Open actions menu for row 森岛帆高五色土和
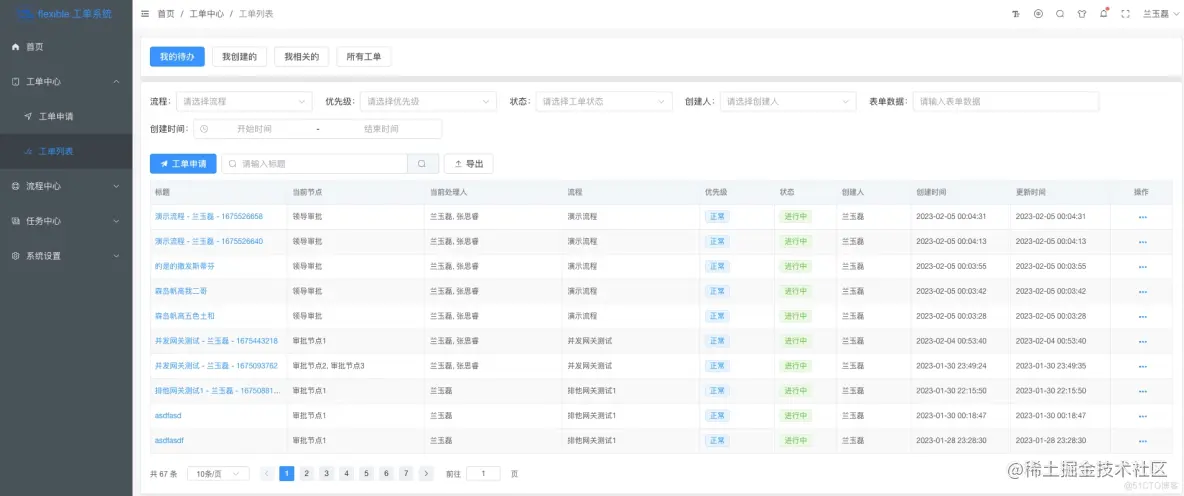Image resolution: width=1184 pixels, height=496 pixels. click(x=1142, y=316)
